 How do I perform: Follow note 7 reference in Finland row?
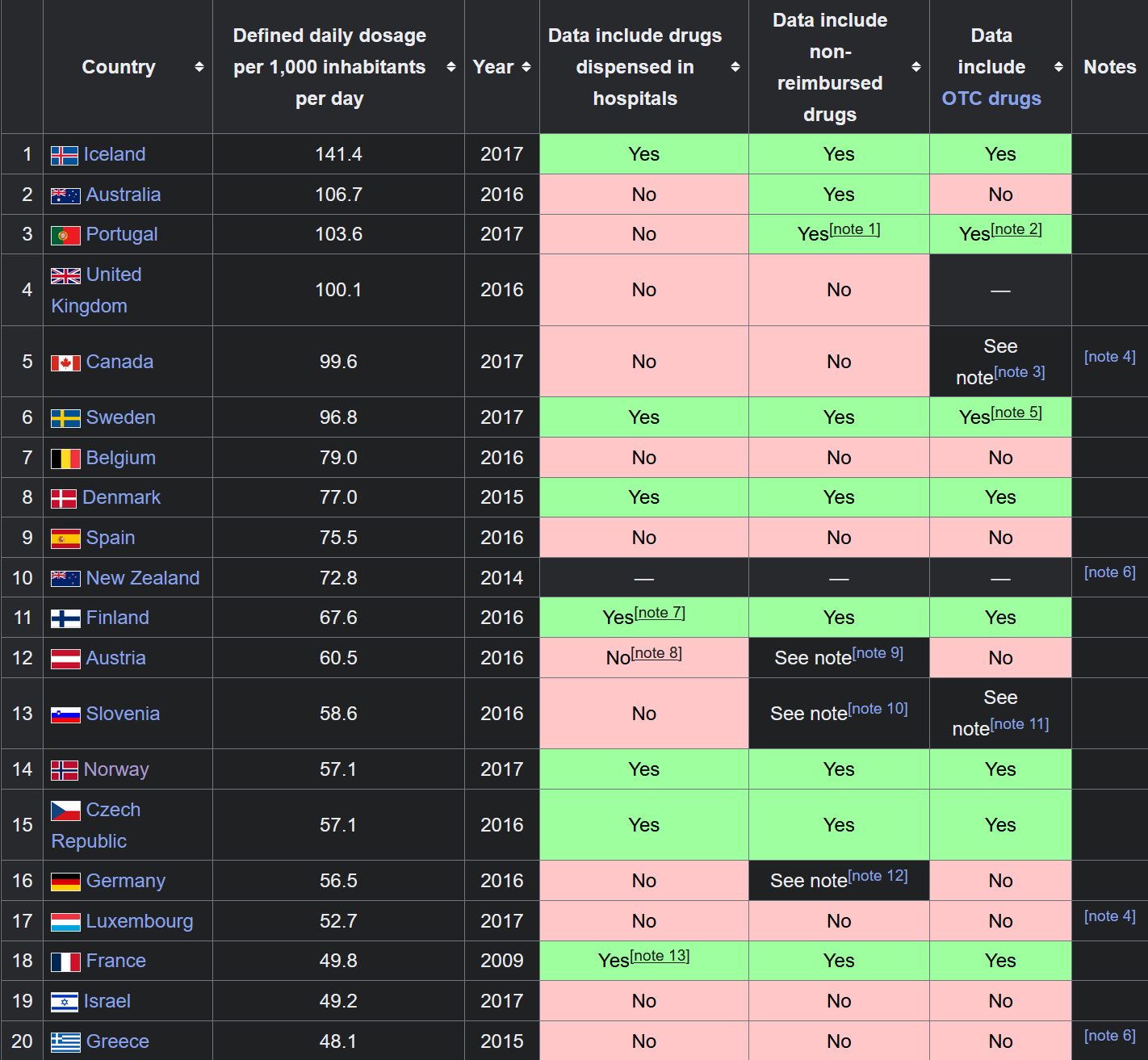click(660, 613)
